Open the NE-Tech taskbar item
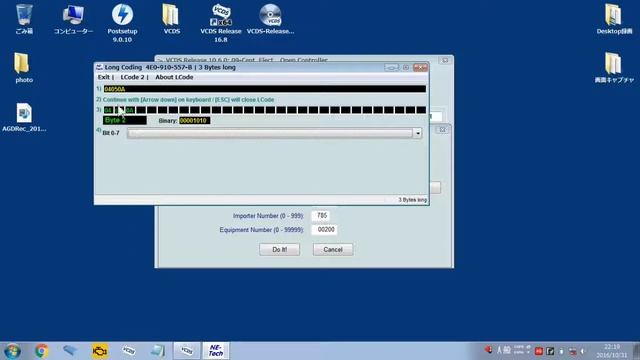 pyautogui.click(x=216, y=351)
